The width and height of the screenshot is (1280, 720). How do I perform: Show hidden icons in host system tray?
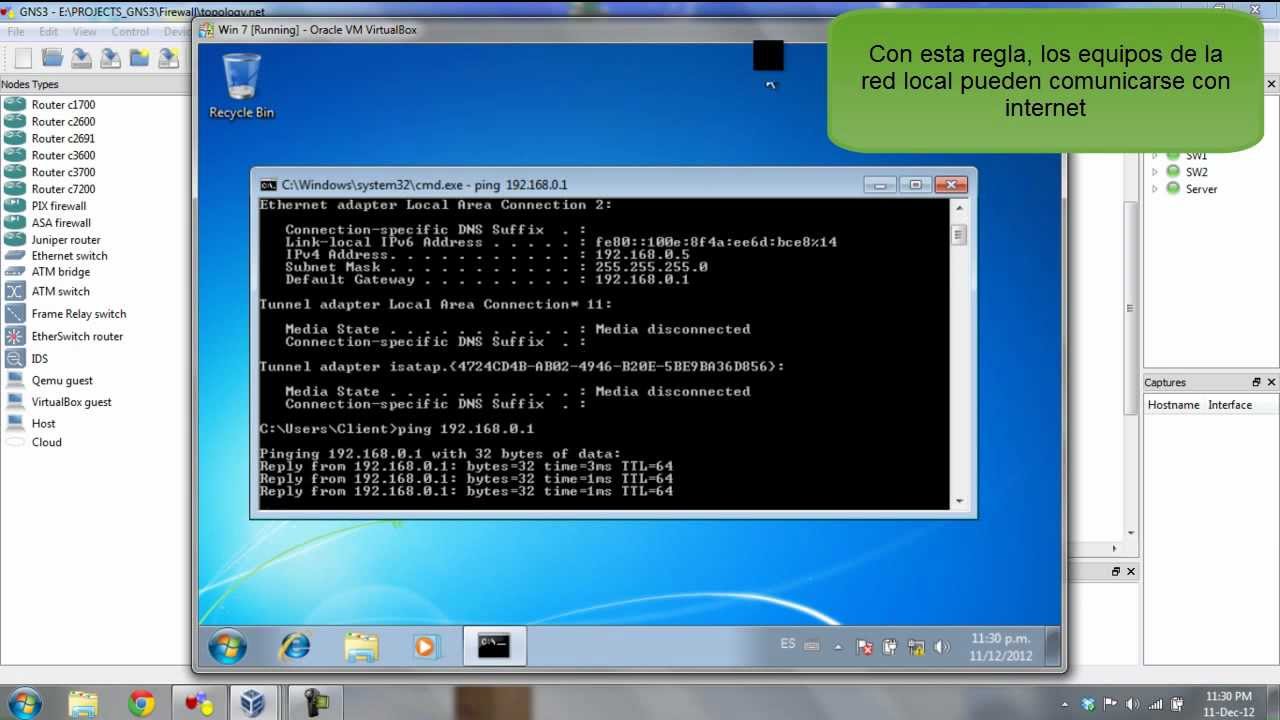[1064, 704]
